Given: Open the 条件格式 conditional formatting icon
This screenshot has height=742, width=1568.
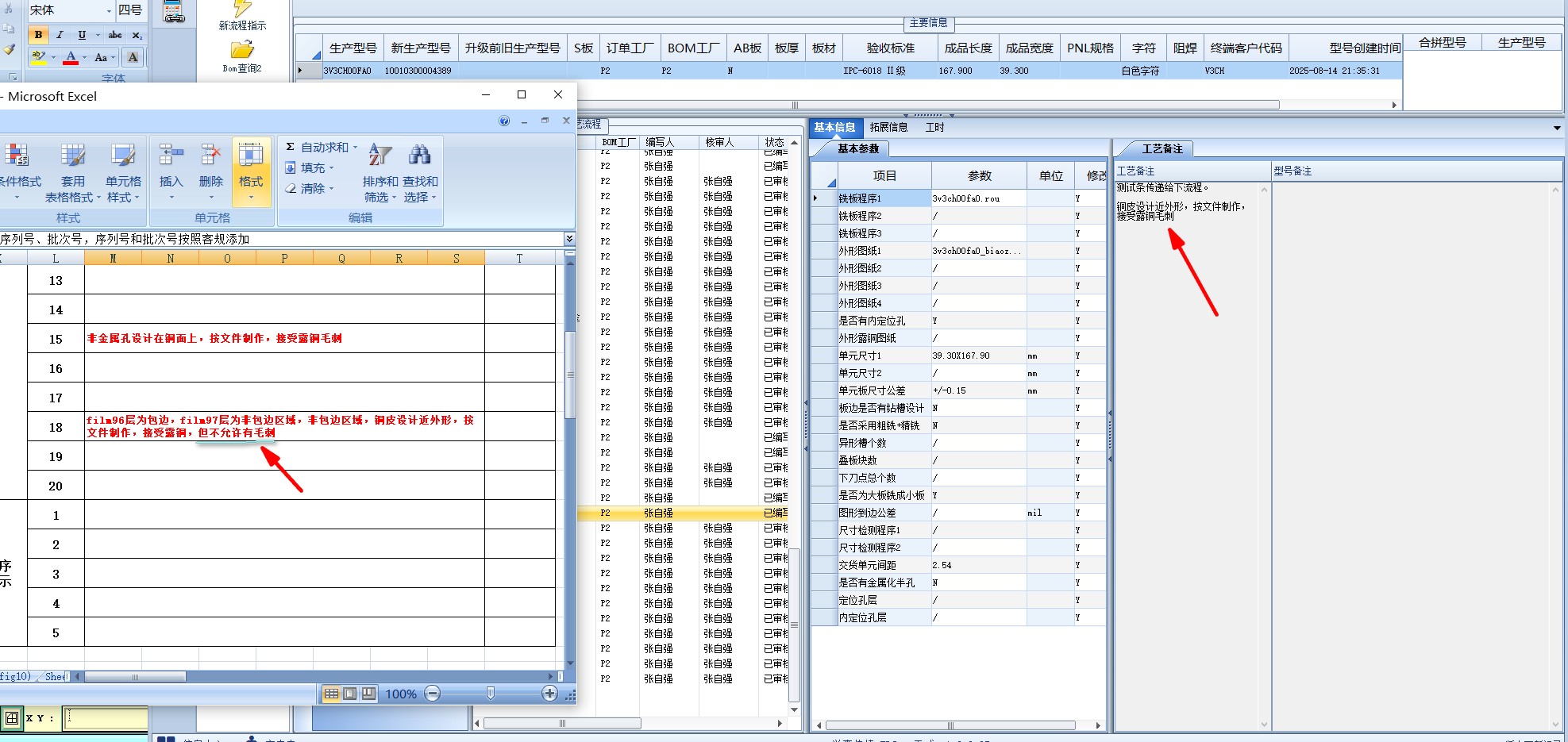Looking at the screenshot, I should 17,156.
